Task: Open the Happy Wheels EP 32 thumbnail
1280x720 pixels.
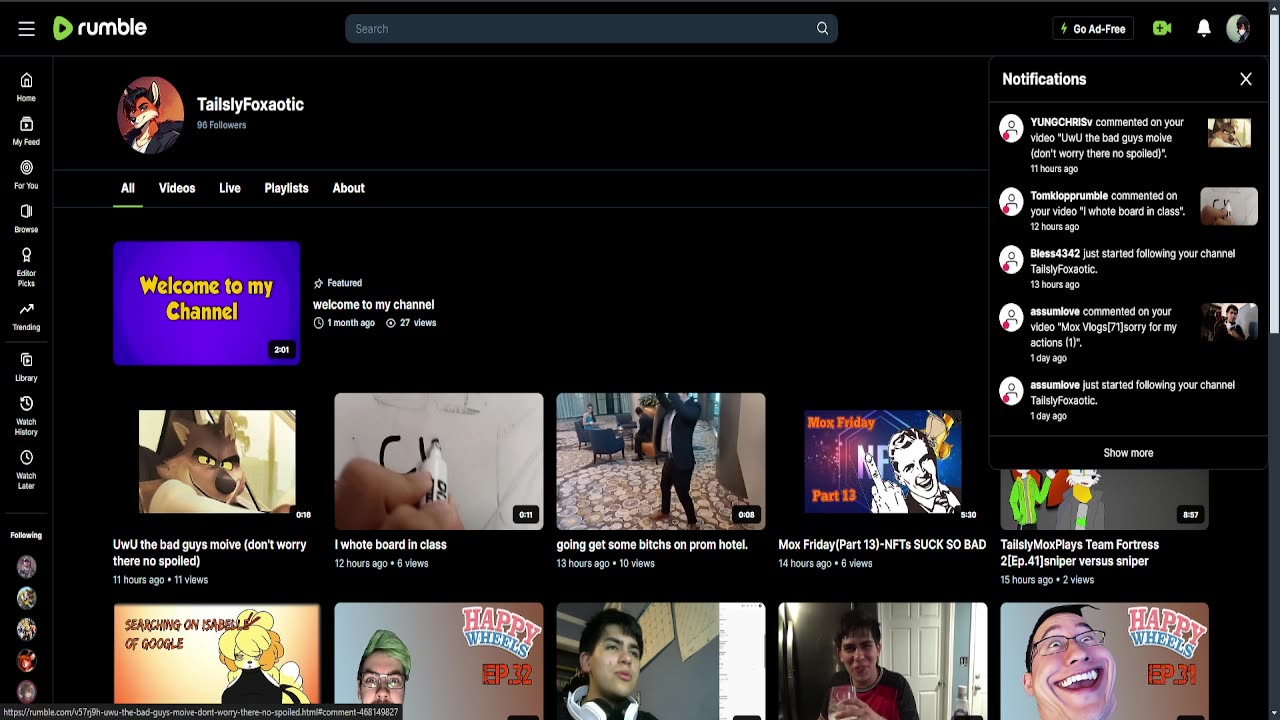Action: [439, 661]
